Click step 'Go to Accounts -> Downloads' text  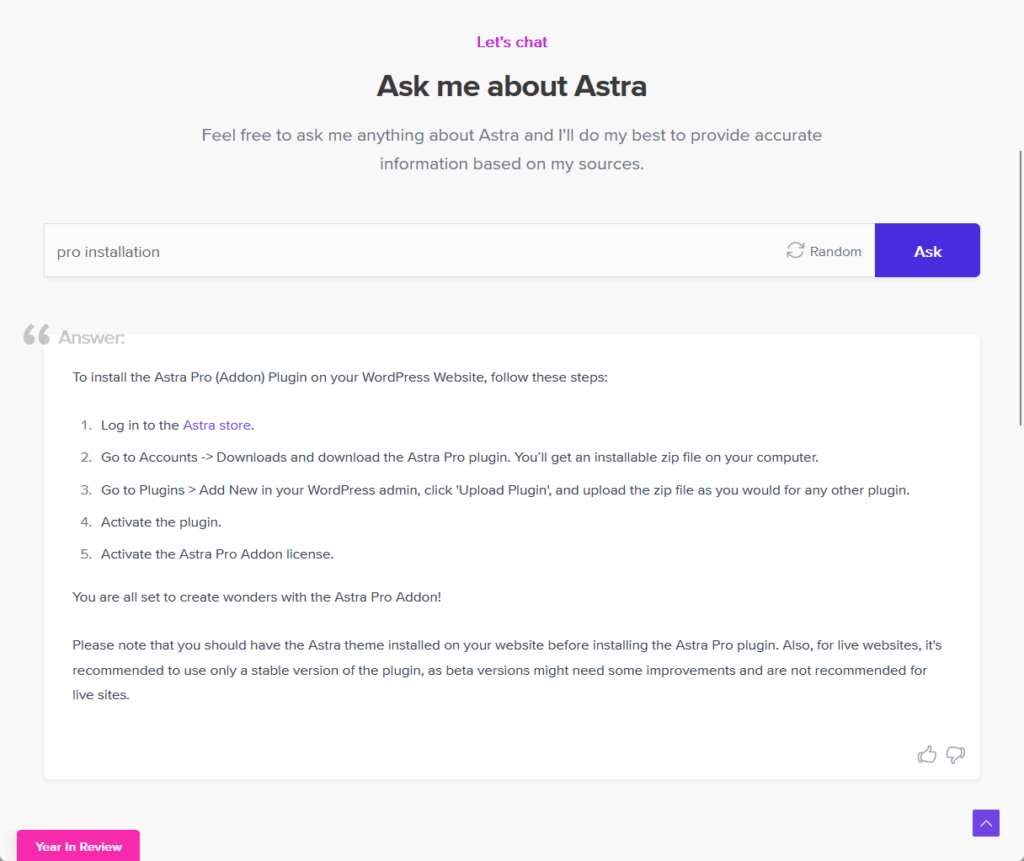(x=459, y=457)
